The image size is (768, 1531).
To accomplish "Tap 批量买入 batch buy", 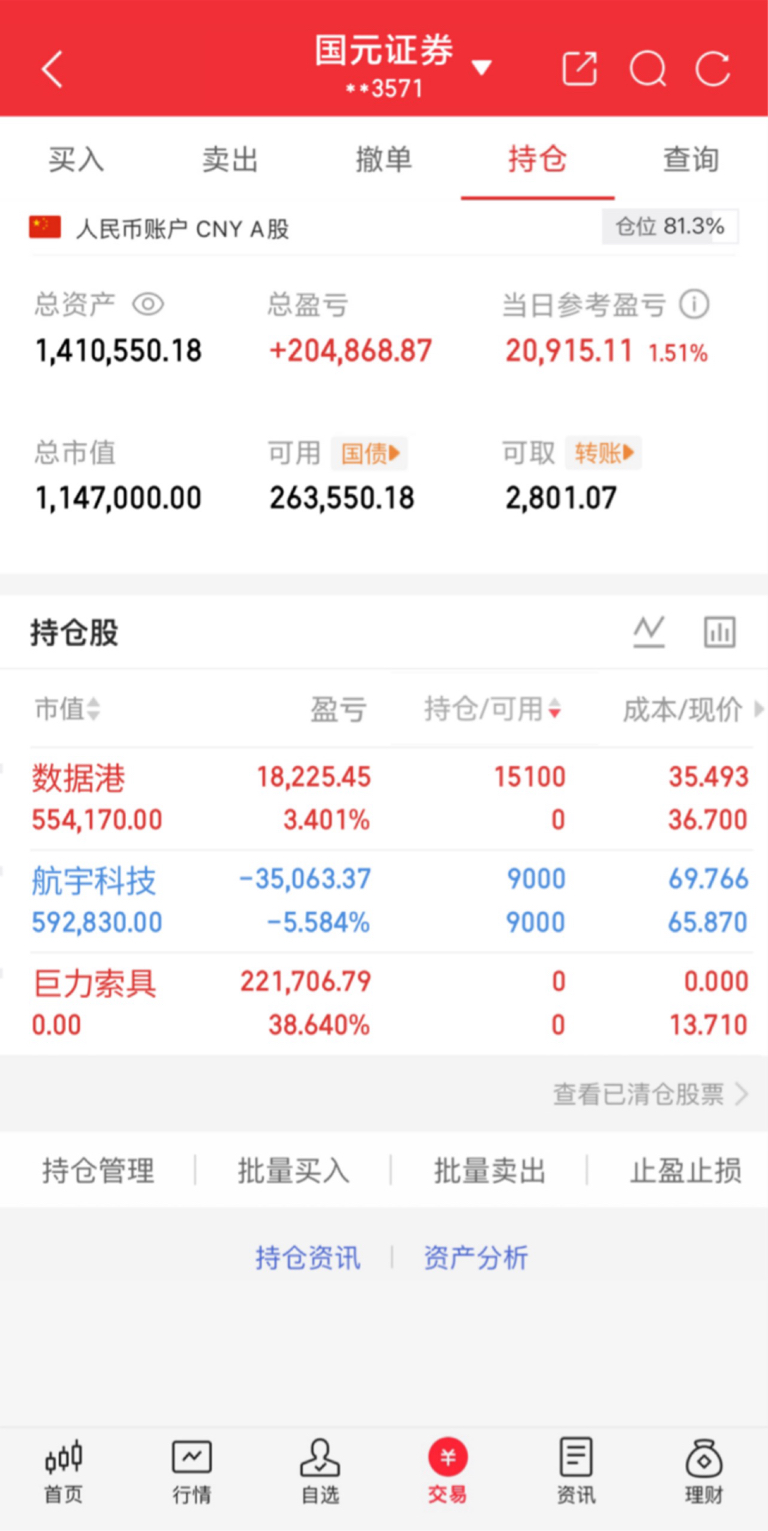I will pos(293,1170).
